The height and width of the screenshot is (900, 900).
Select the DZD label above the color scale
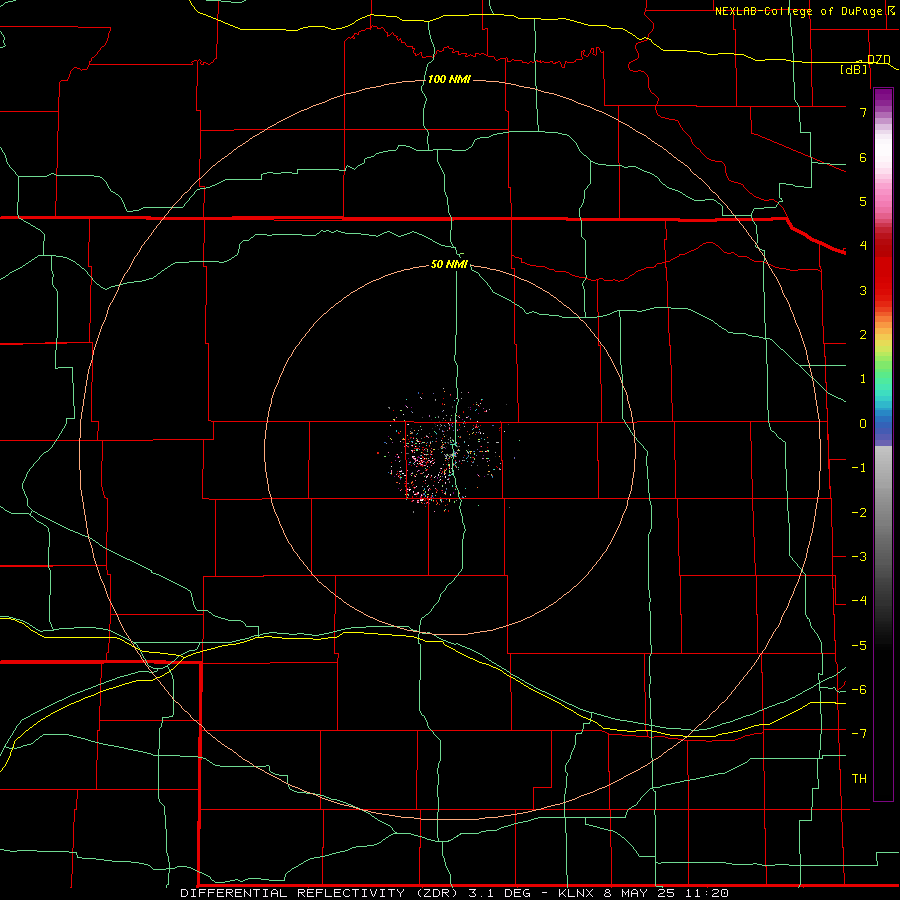pos(879,60)
